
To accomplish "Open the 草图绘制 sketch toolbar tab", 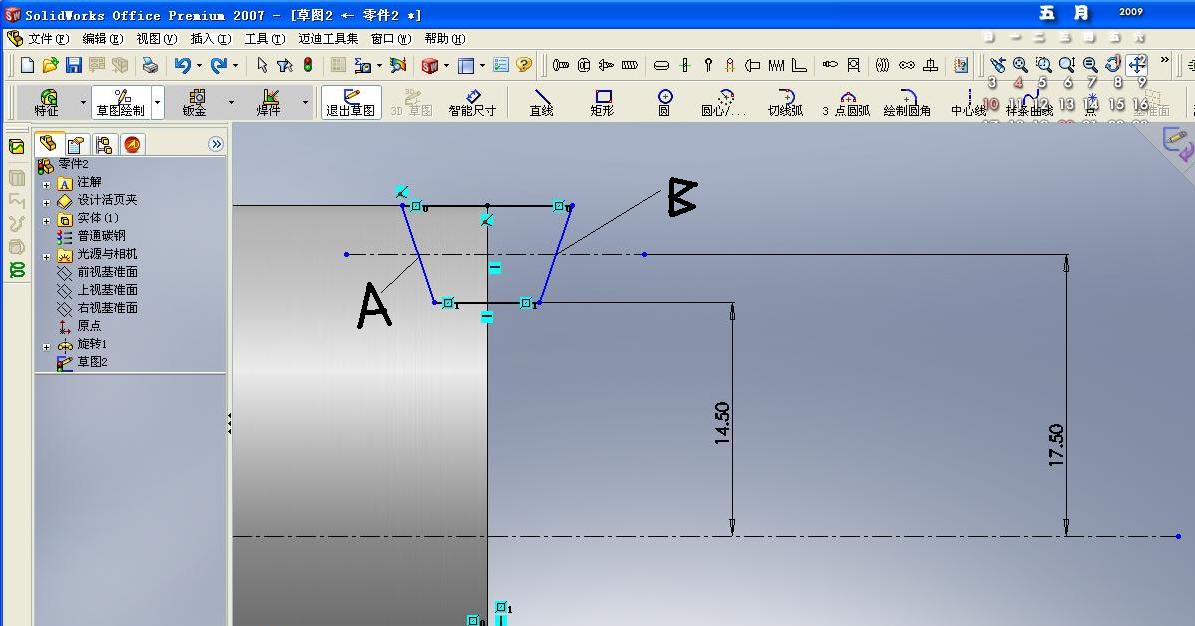I will [x=121, y=102].
